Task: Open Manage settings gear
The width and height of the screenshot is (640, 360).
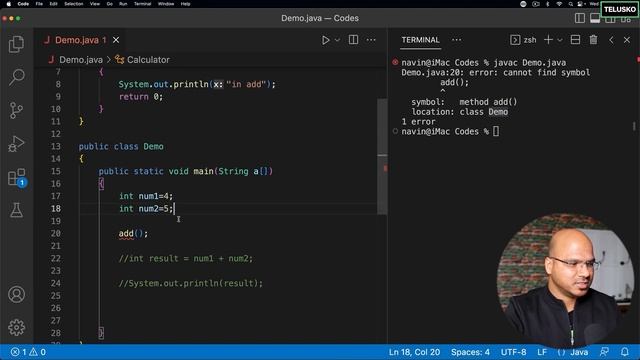Action: [16, 327]
